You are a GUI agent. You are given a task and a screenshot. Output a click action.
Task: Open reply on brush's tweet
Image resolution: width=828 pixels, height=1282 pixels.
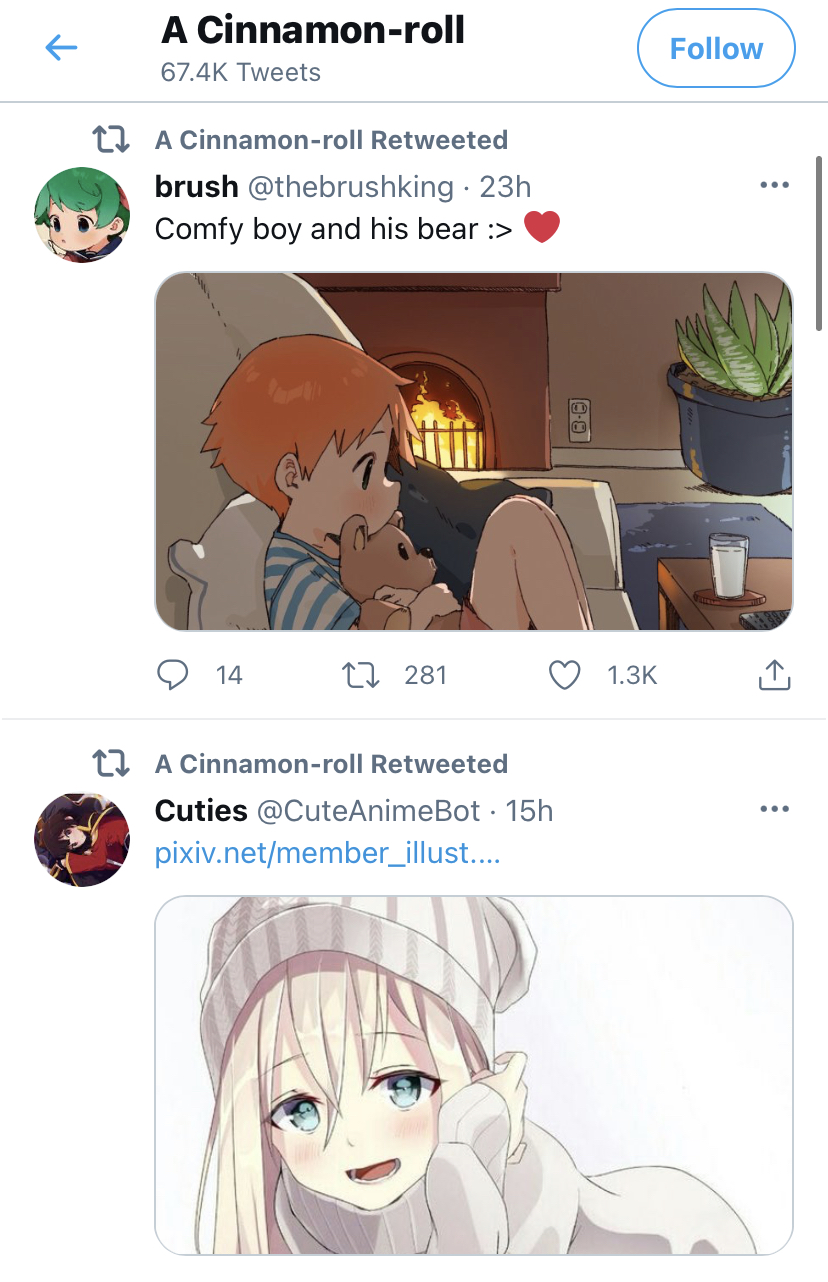click(174, 675)
